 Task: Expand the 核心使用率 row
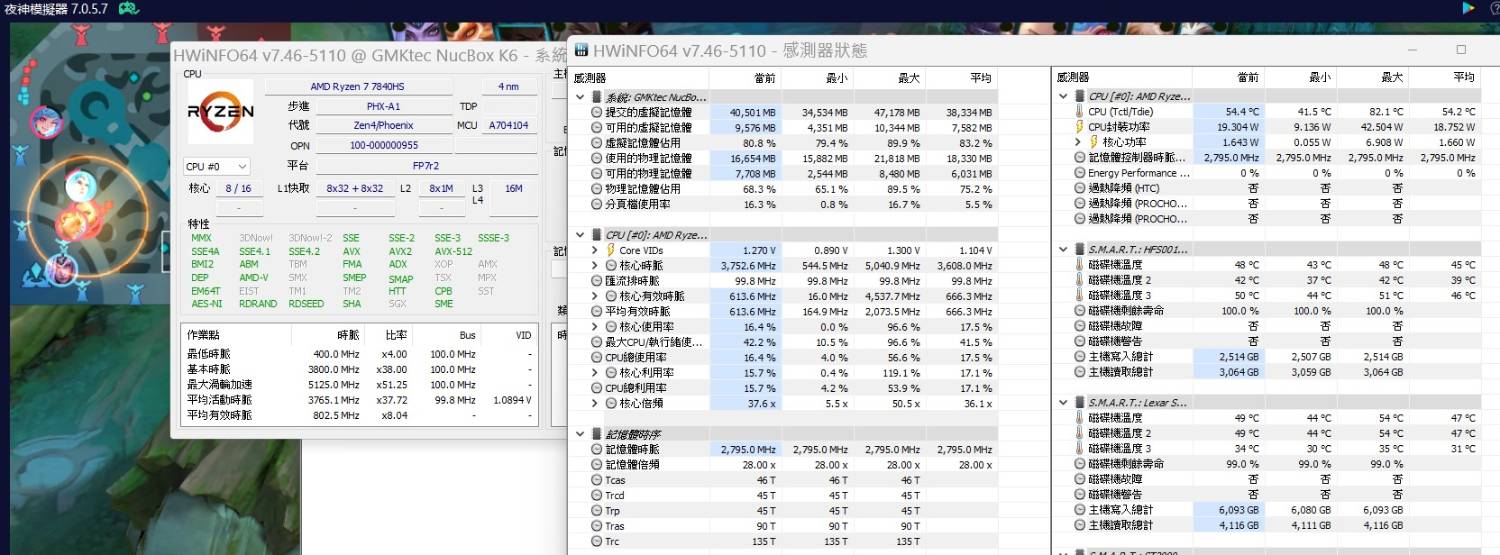(x=596, y=327)
